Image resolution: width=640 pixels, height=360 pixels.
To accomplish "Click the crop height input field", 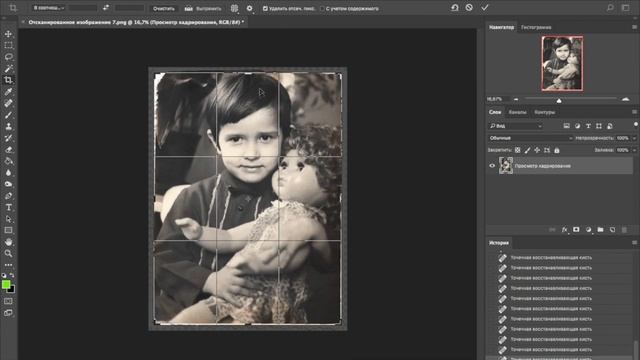I will pos(130,8).
